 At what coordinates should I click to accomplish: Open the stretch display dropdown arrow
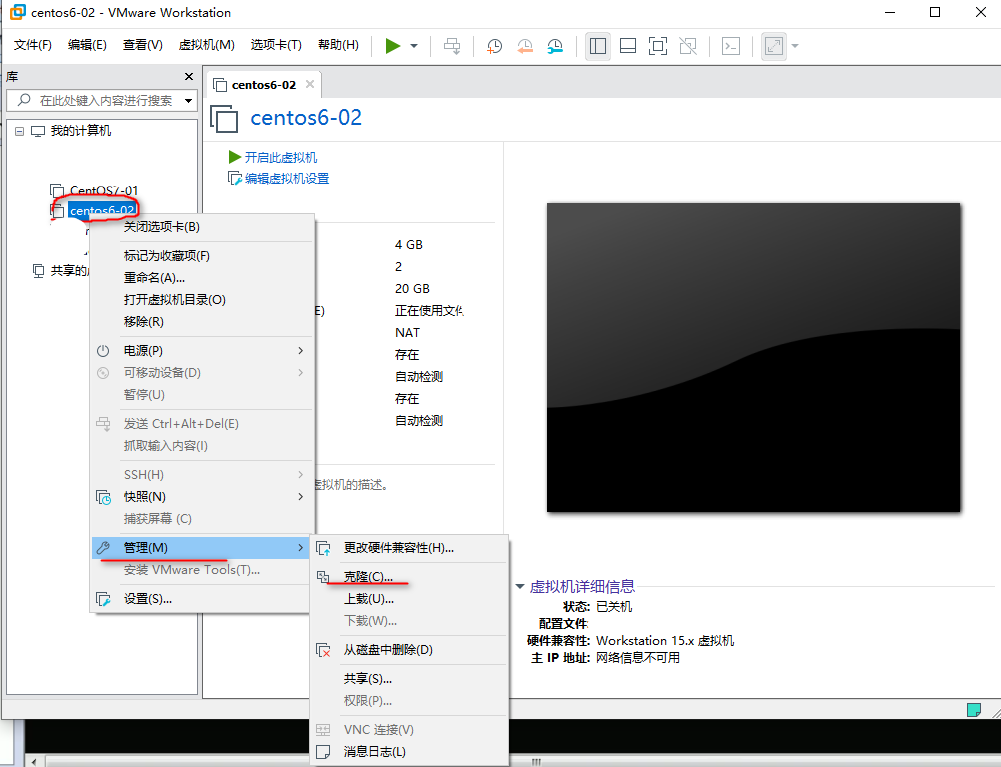[795, 46]
